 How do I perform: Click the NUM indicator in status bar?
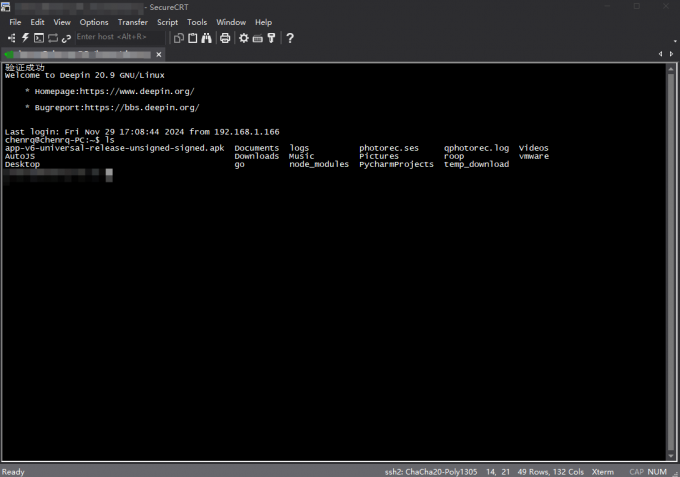pos(657,472)
